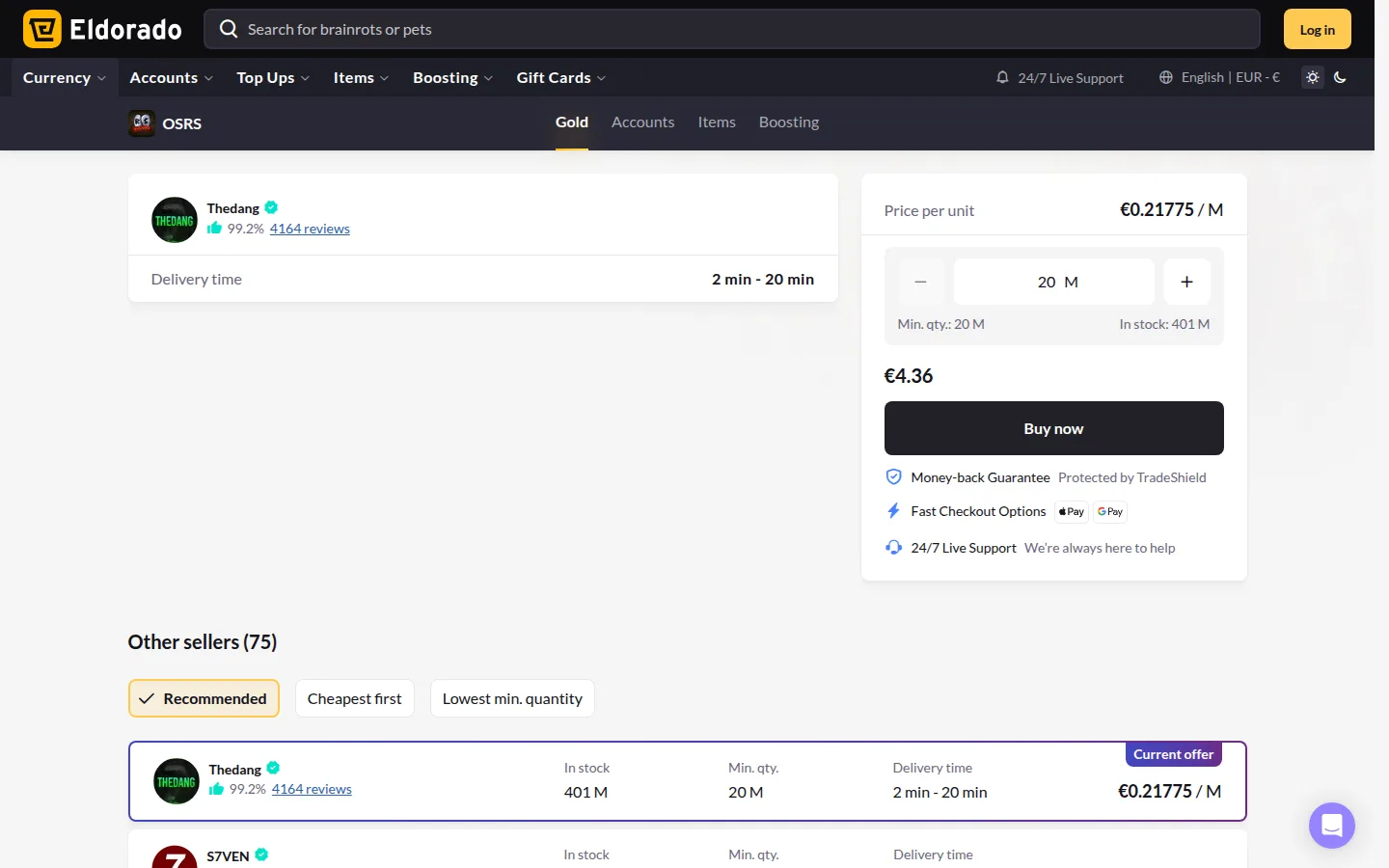
Task: Click the Google Pay badge
Action: click(1110, 512)
